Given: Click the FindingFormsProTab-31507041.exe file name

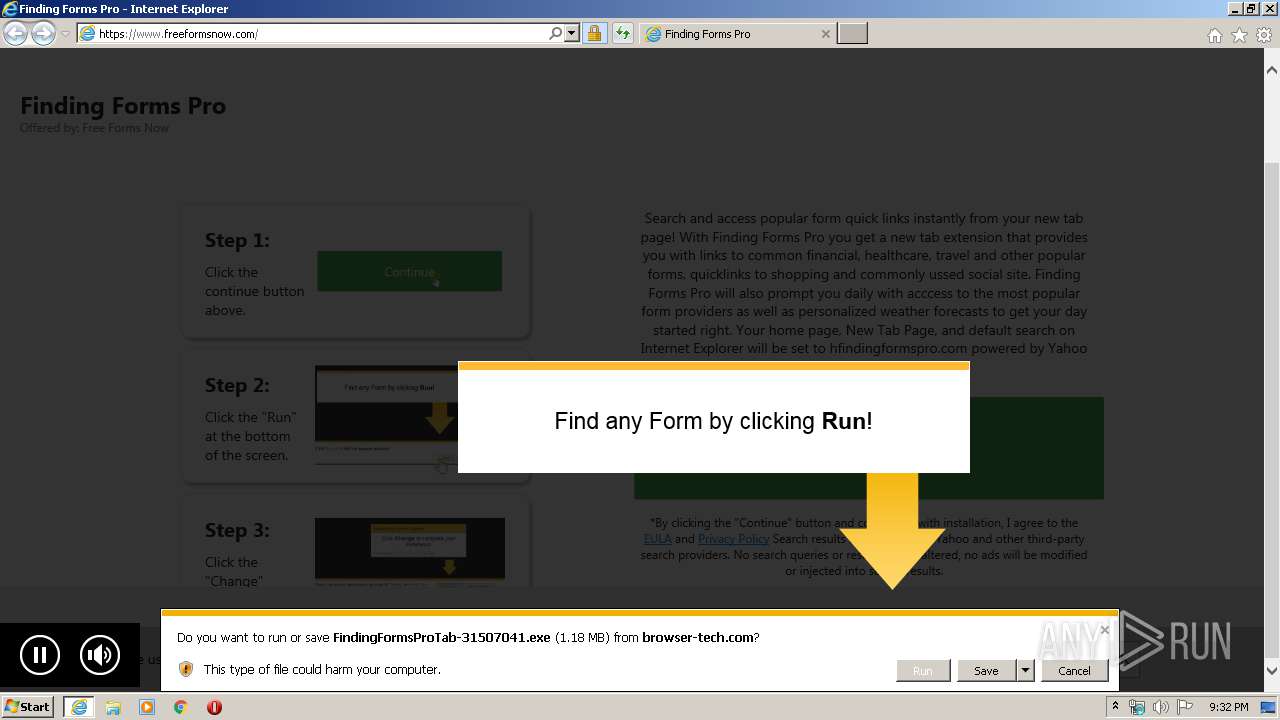Looking at the screenshot, I should click(x=441, y=637).
